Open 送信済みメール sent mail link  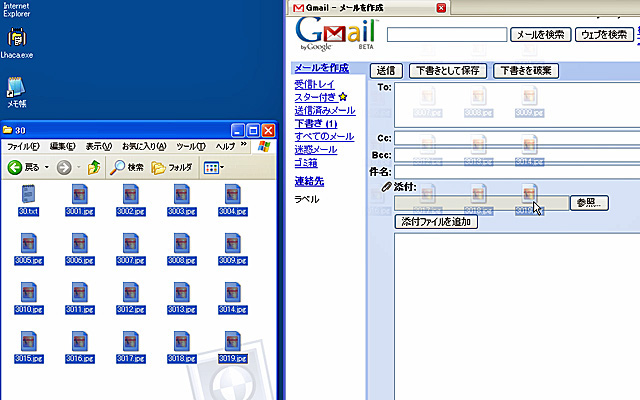[x=325, y=110]
